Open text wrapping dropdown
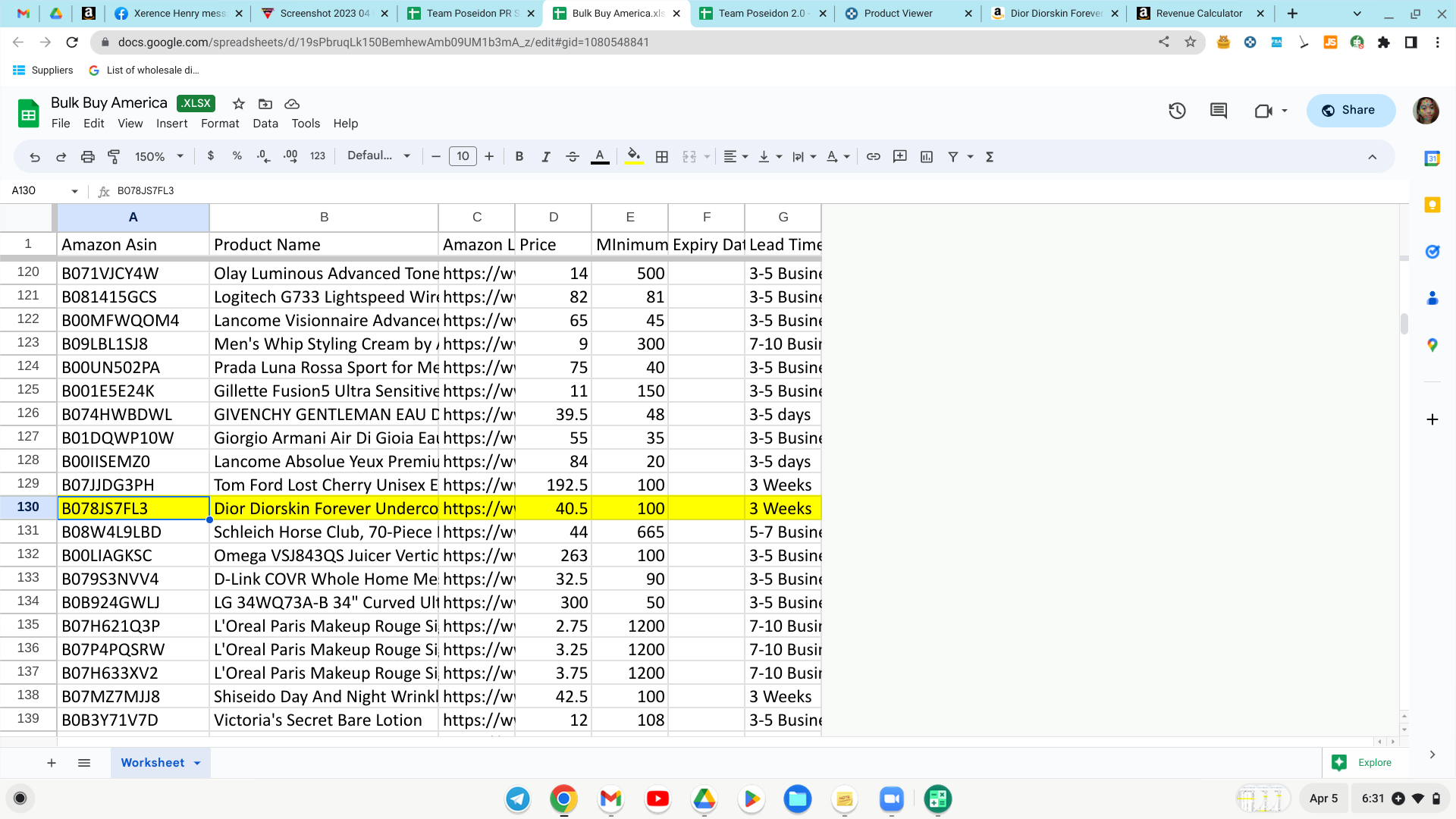 tap(804, 157)
